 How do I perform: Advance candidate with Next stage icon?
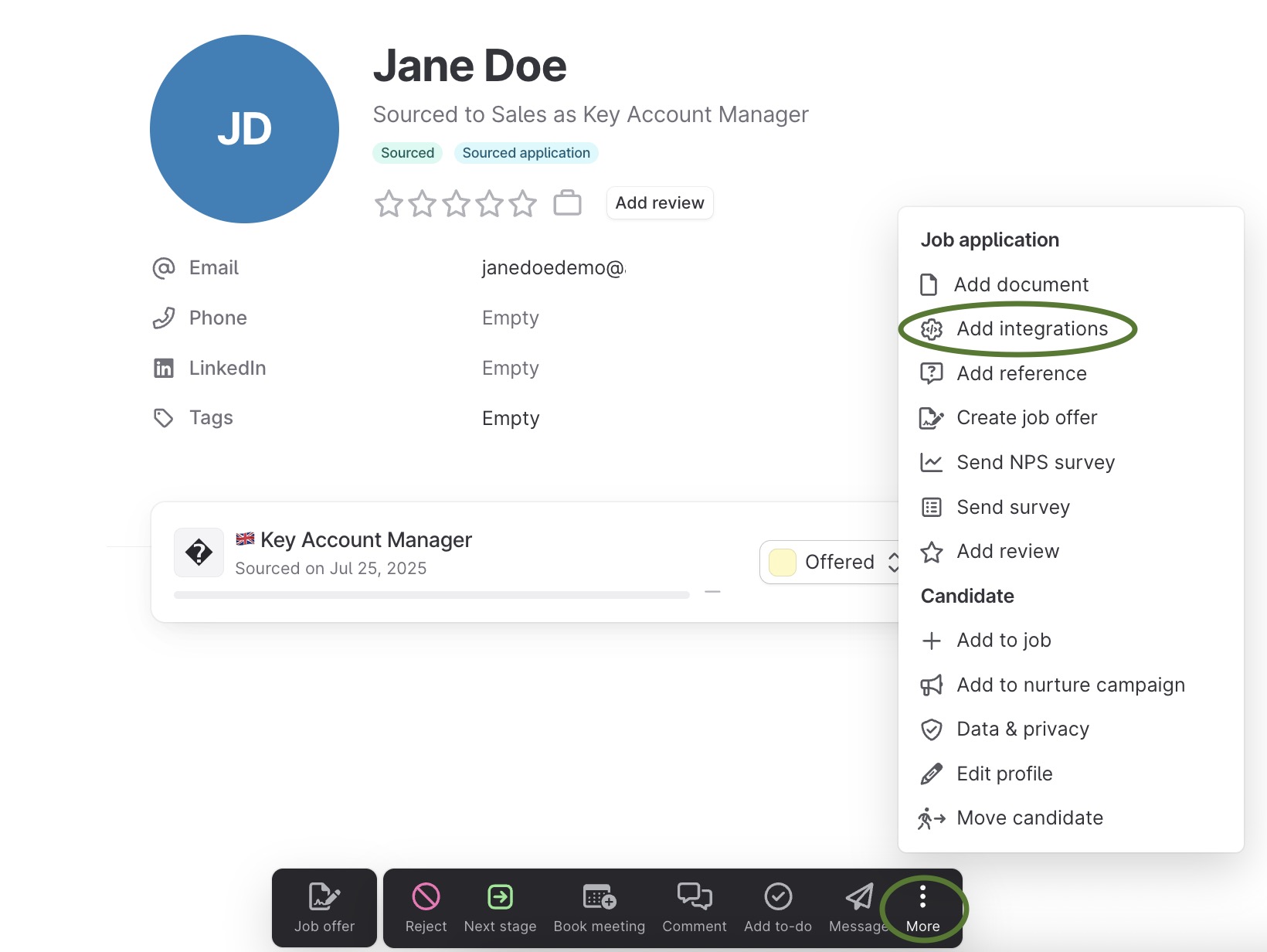click(x=500, y=896)
